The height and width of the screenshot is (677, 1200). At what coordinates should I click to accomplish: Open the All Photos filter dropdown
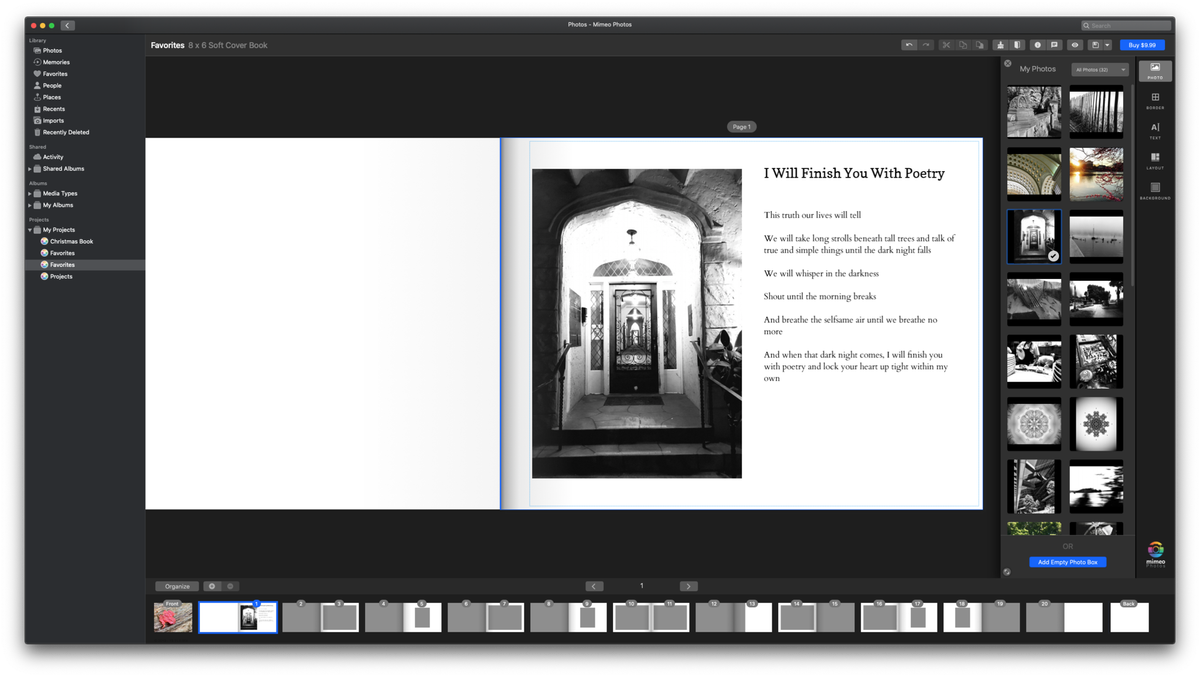pos(1098,69)
